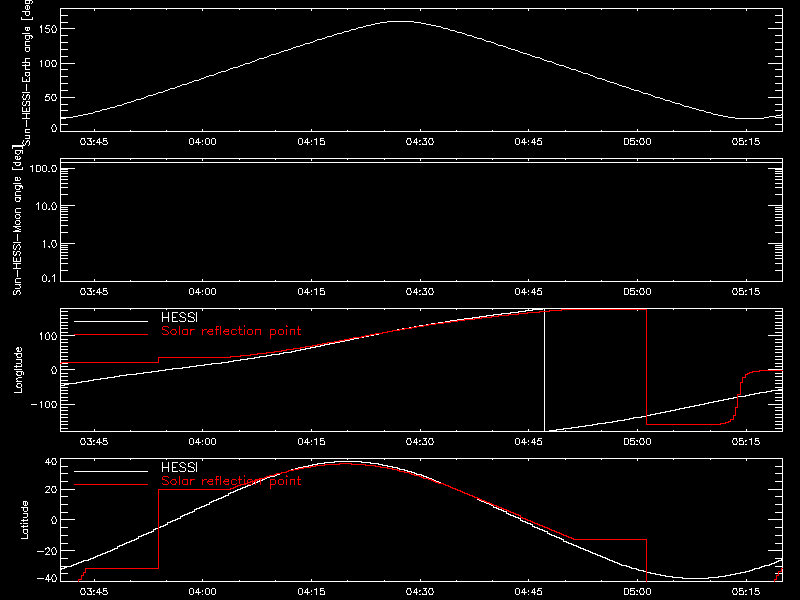
Task: Click 05:15 label under Earth angle plot
Action: click(x=746, y=142)
